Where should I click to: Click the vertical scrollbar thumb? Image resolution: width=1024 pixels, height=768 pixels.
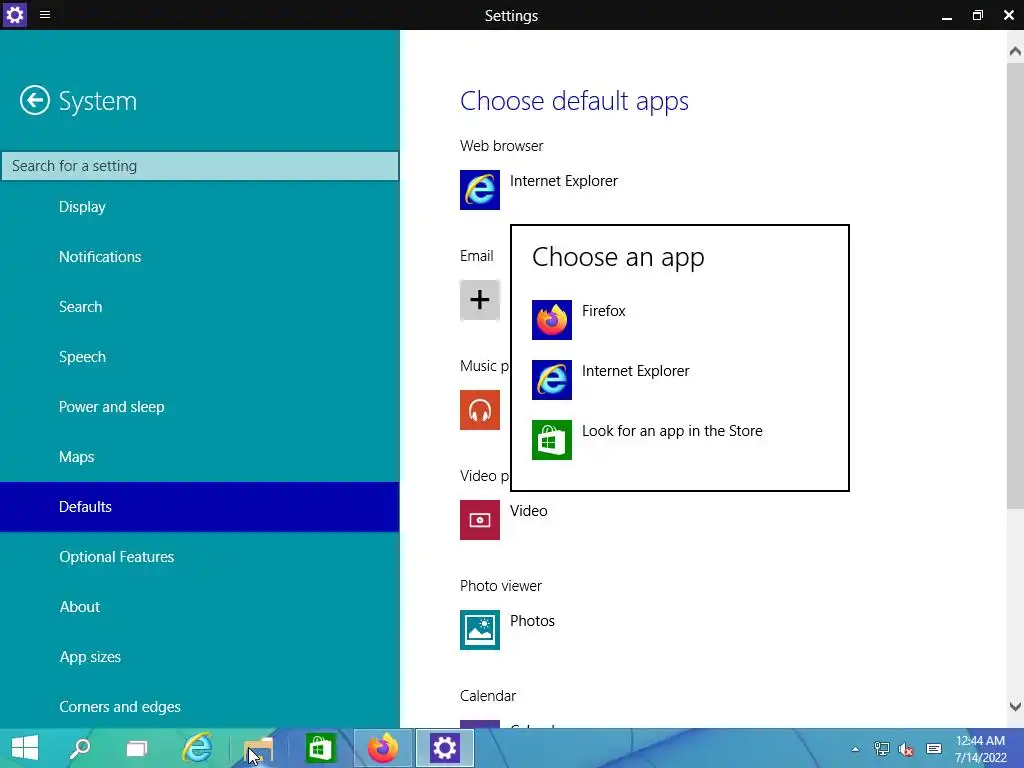(1015, 285)
